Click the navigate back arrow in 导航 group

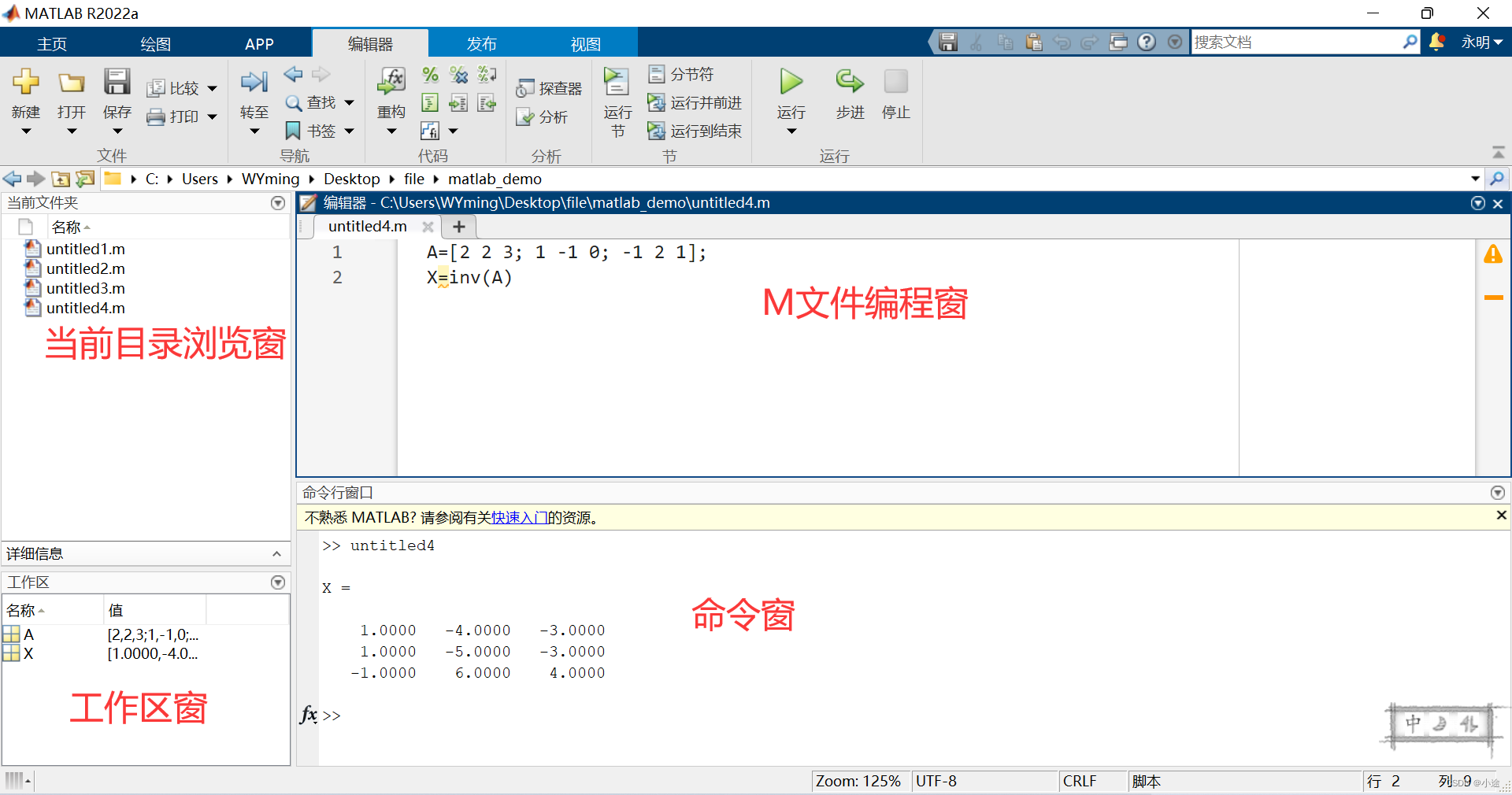pos(294,74)
